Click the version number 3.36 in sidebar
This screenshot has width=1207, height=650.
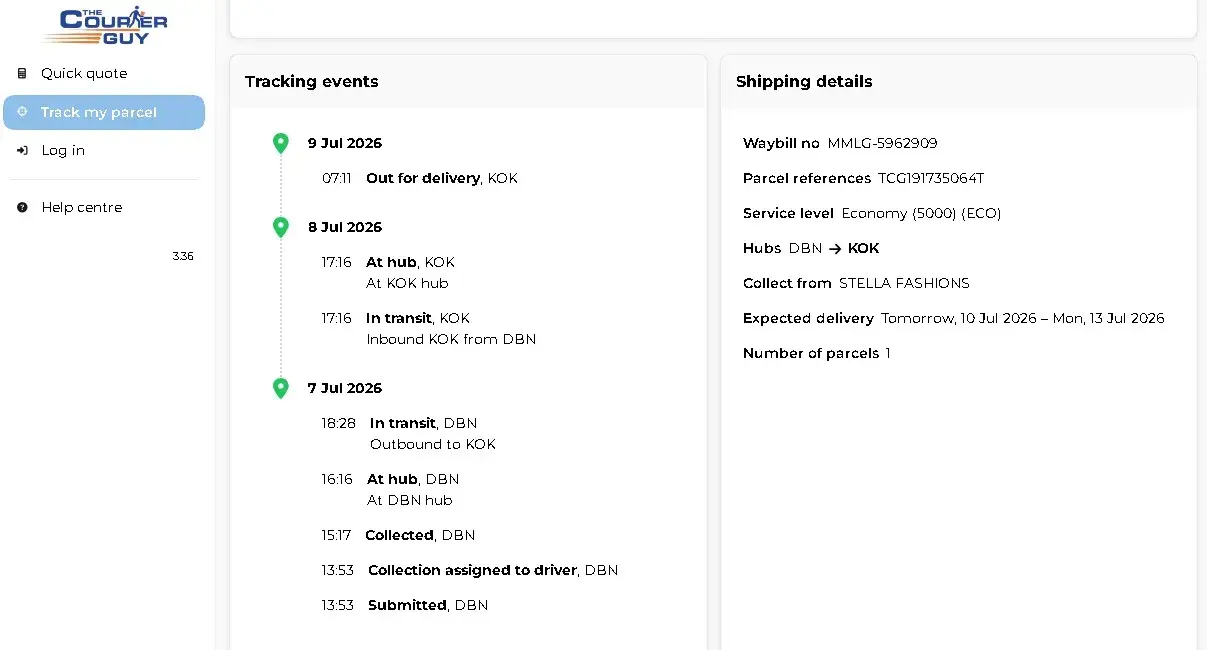(183, 256)
